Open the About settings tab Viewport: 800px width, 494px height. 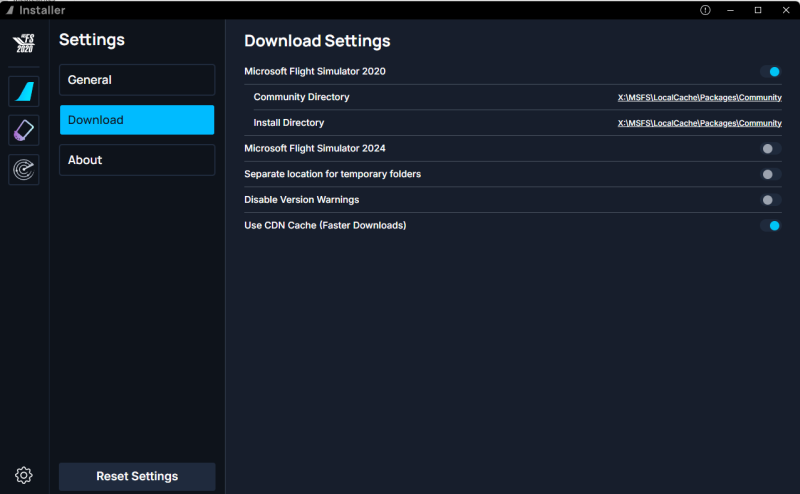[137, 160]
